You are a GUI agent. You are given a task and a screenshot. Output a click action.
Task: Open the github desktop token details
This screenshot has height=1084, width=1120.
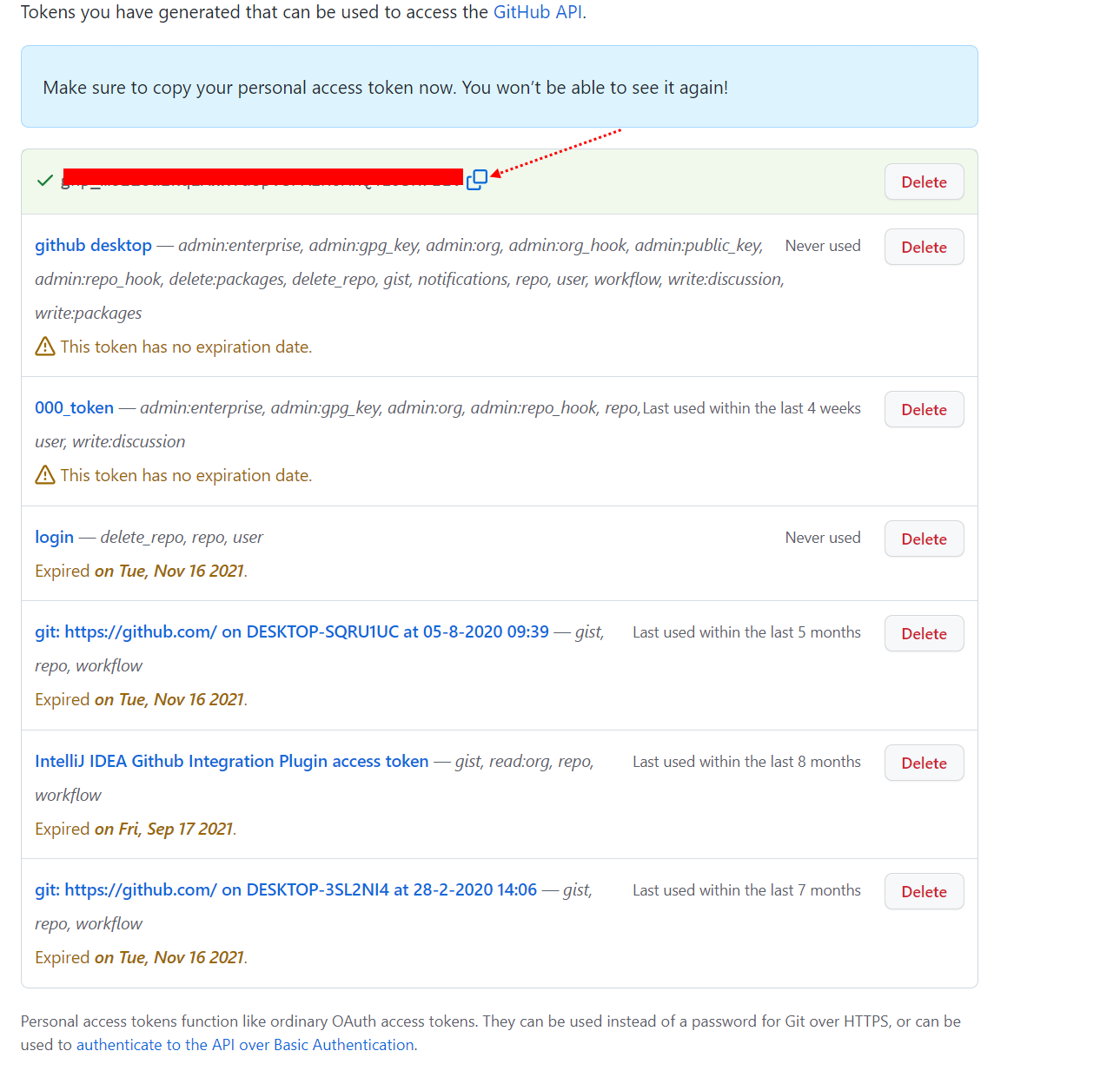pyautogui.click(x=93, y=245)
